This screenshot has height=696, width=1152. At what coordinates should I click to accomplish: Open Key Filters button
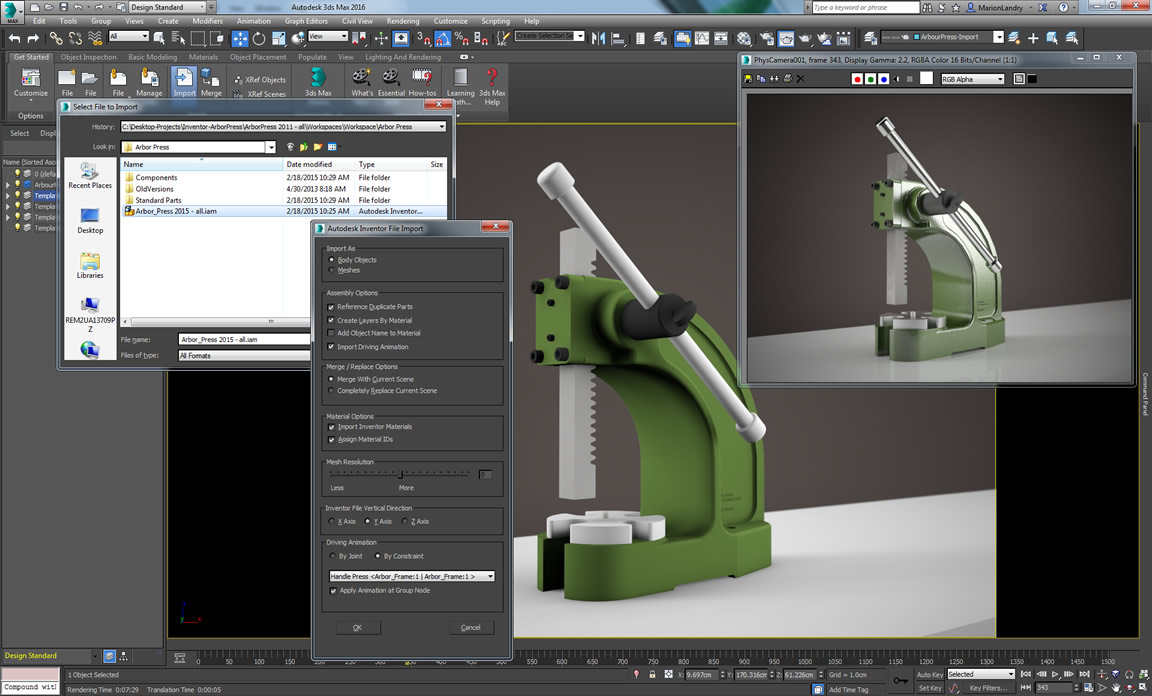[x=988, y=688]
